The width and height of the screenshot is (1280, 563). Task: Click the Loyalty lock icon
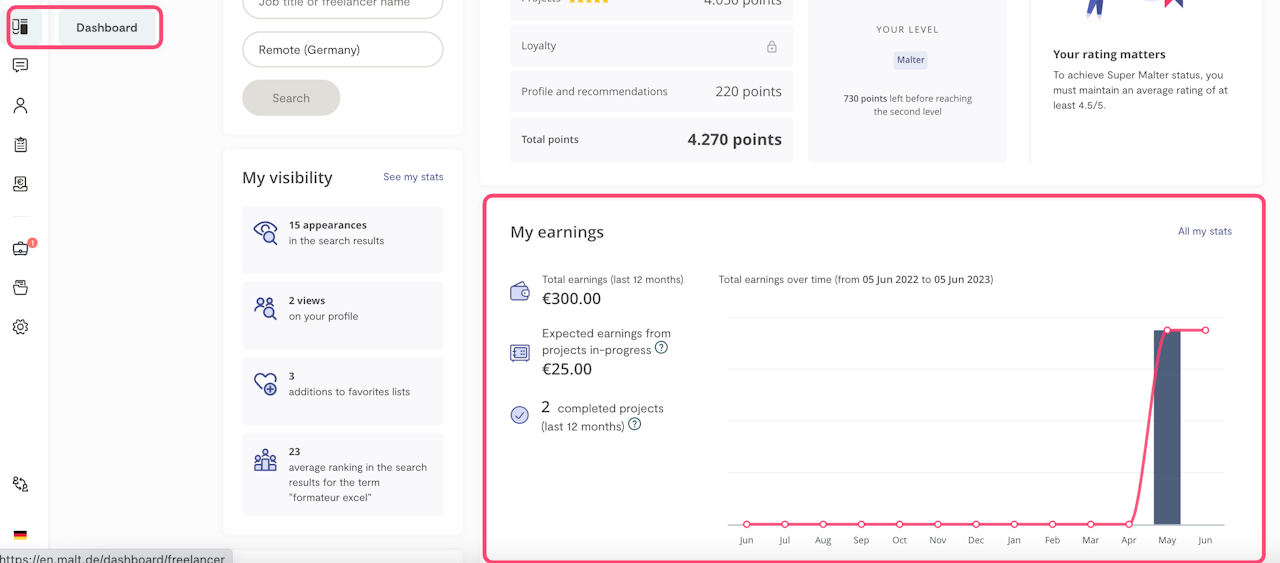coord(772,46)
